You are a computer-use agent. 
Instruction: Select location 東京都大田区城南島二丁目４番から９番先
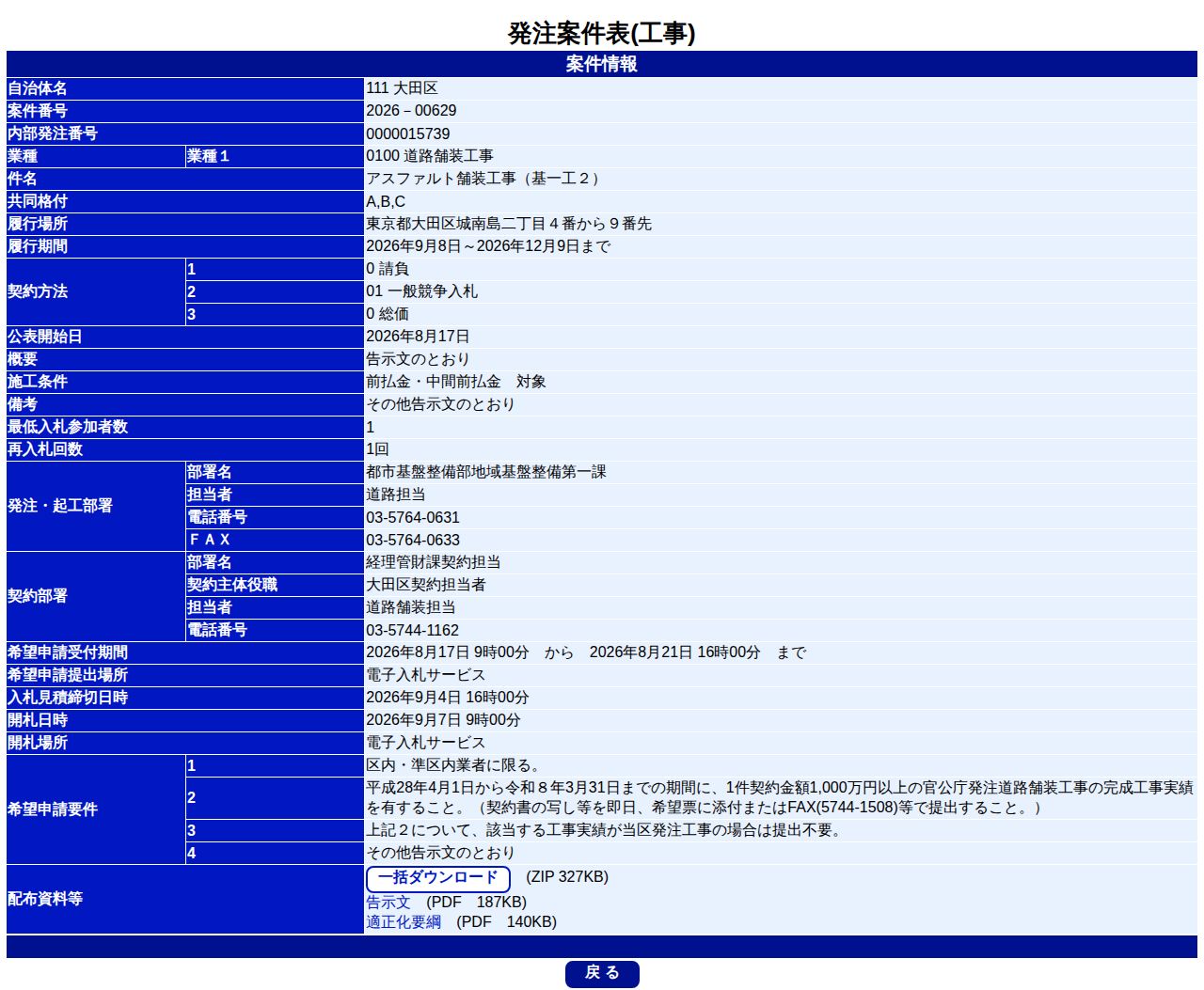pos(509,224)
